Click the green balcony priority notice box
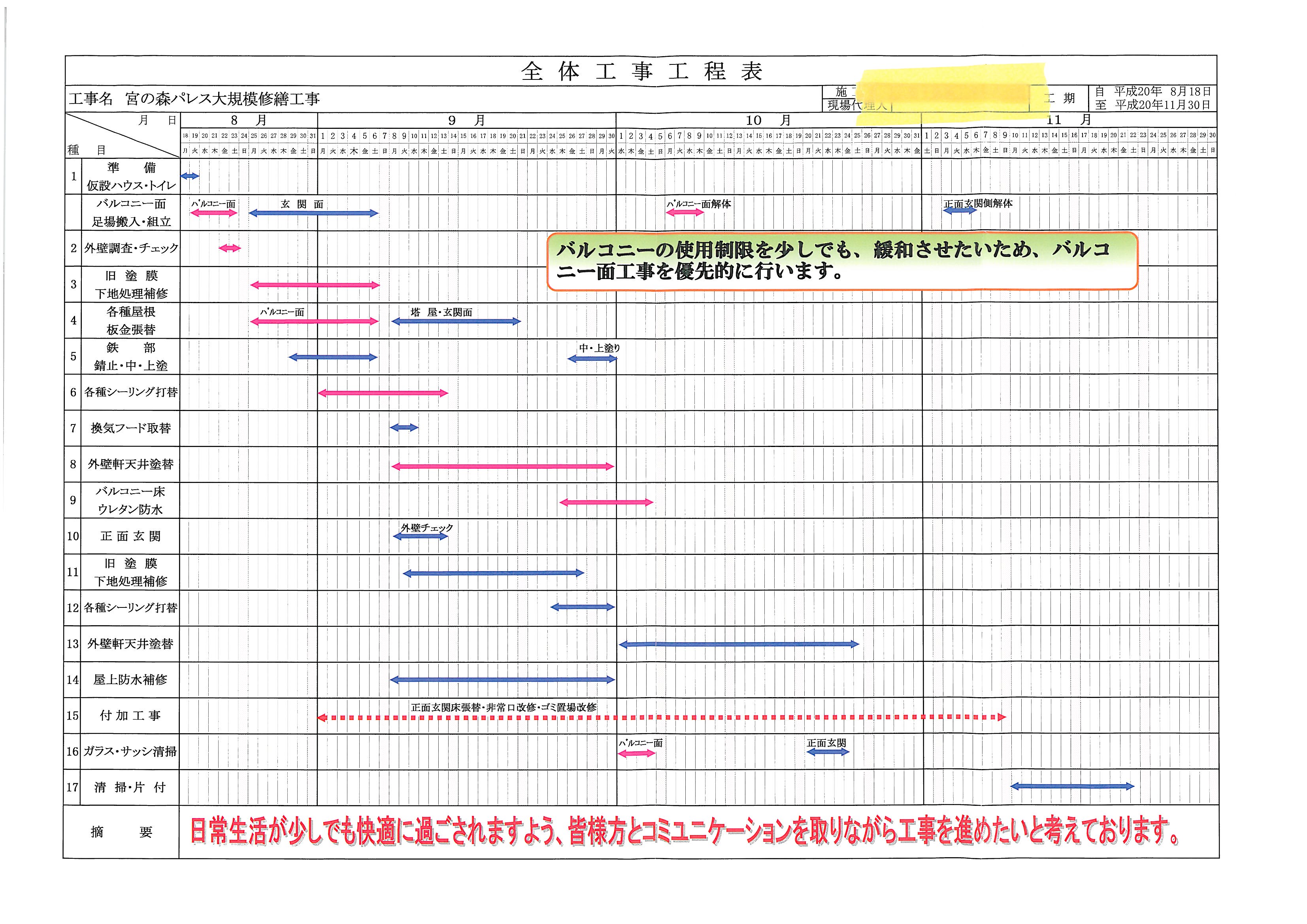The height and width of the screenshot is (924, 1307). click(x=842, y=261)
